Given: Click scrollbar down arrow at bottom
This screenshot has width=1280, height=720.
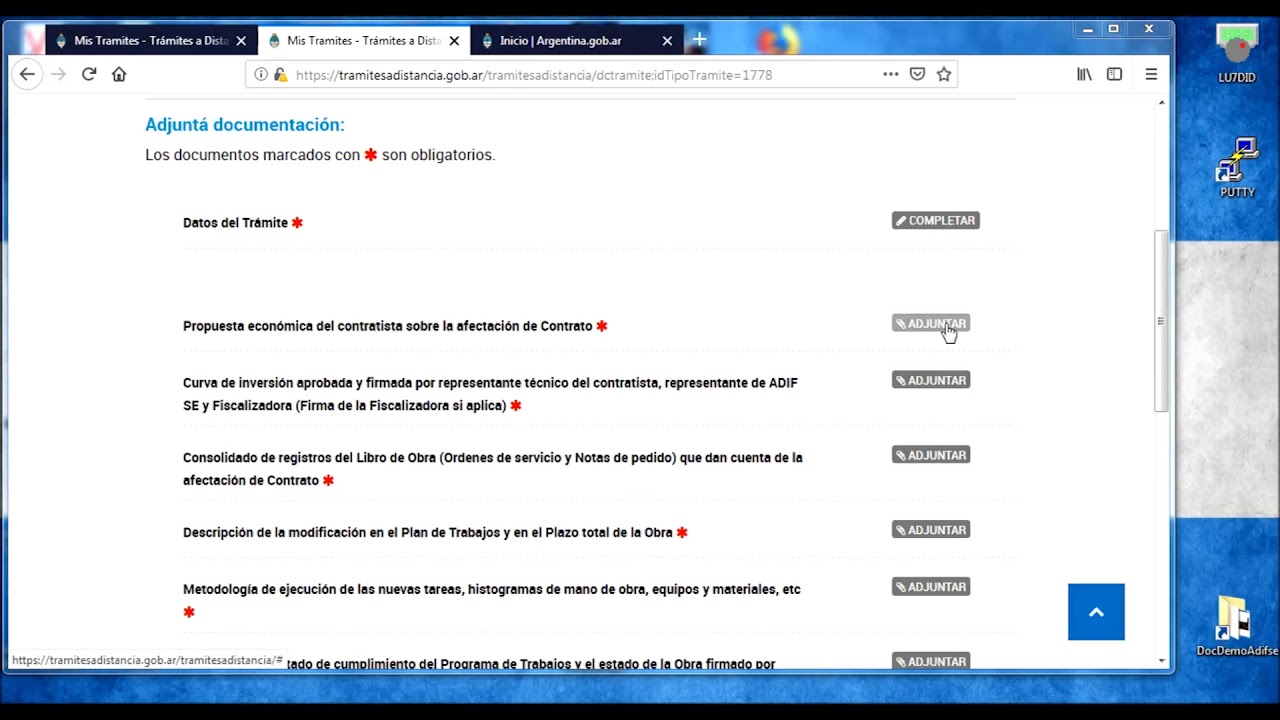Looking at the screenshot, I should pos(1161,661).
